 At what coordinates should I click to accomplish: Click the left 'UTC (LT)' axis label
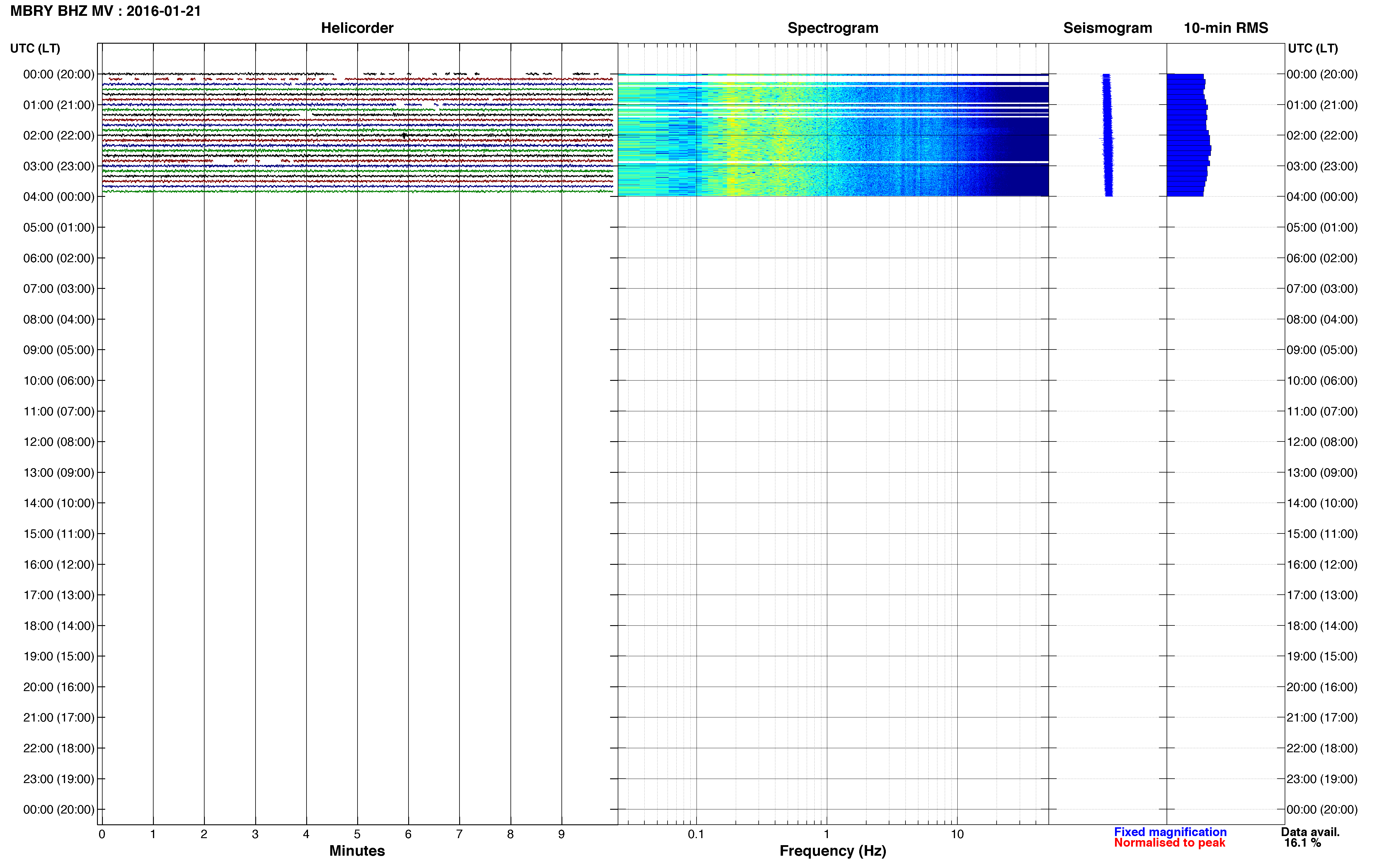(35, 48)
